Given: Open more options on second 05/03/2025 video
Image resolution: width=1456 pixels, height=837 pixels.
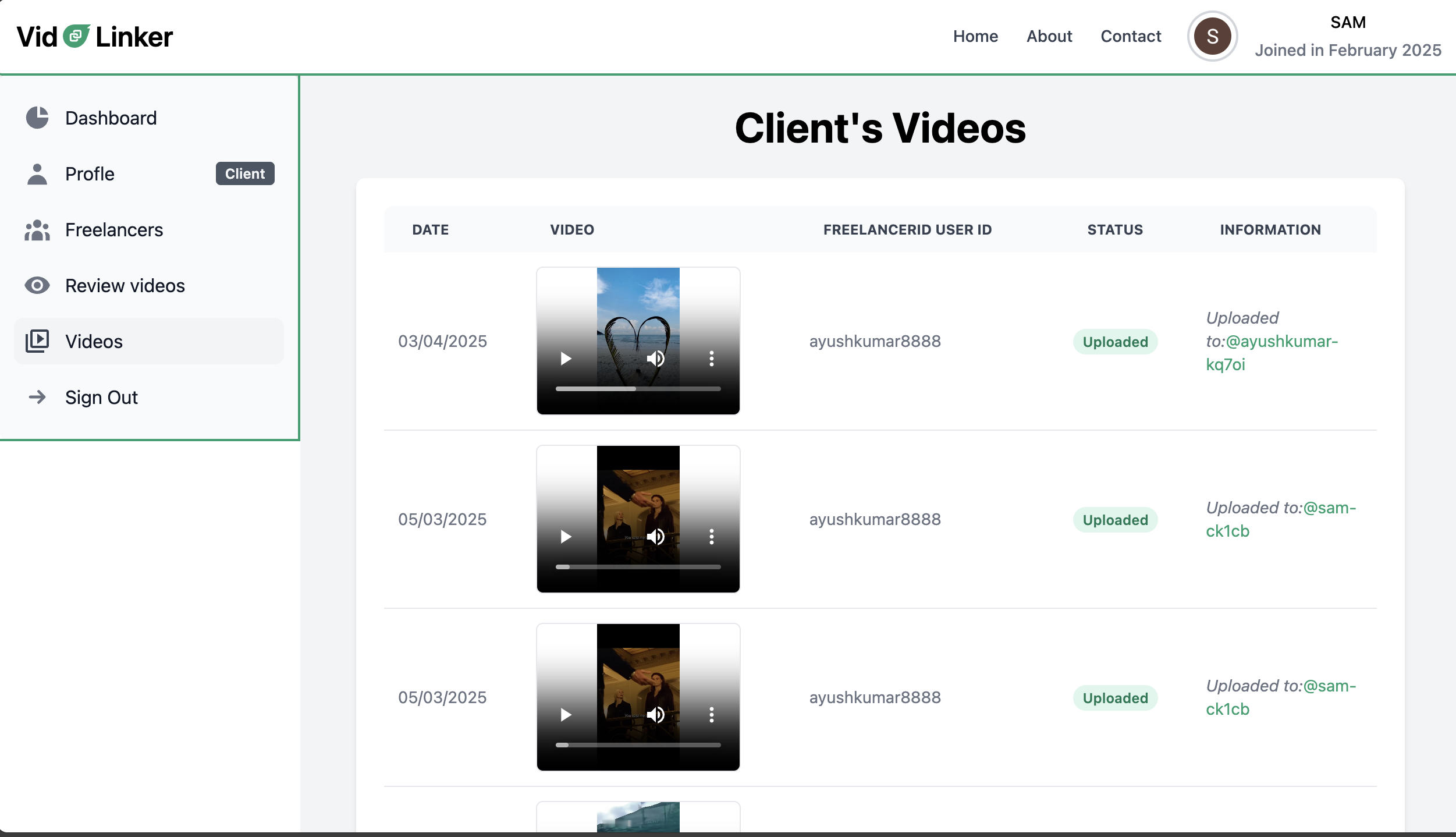Looking at the screenshot, I should [711, 715].
